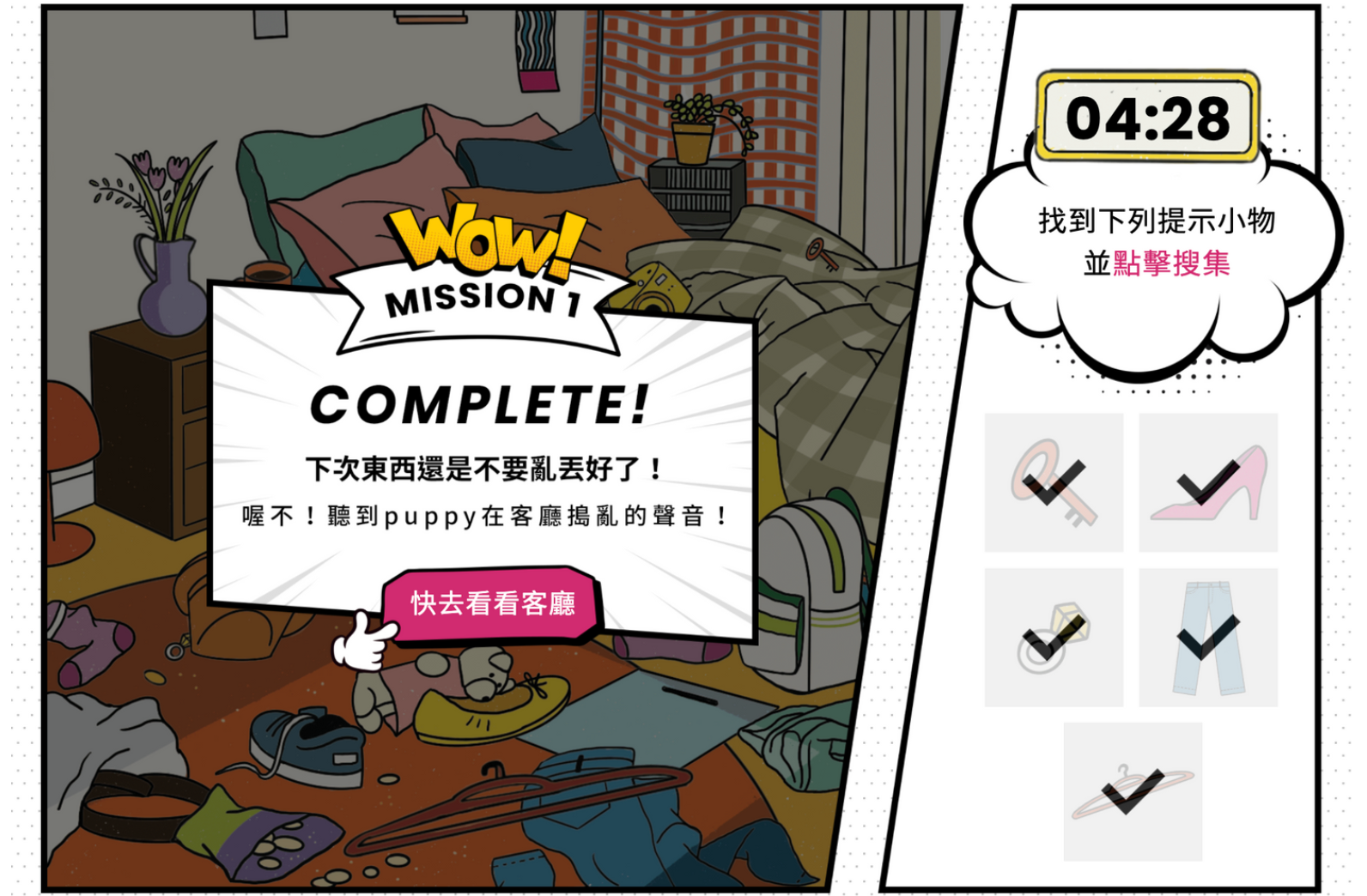The height and width of the screenshot is (896, 1367).
Task: Select the checked blue jeans tile
Action: pyautogui.click(x=1208, y=638)
